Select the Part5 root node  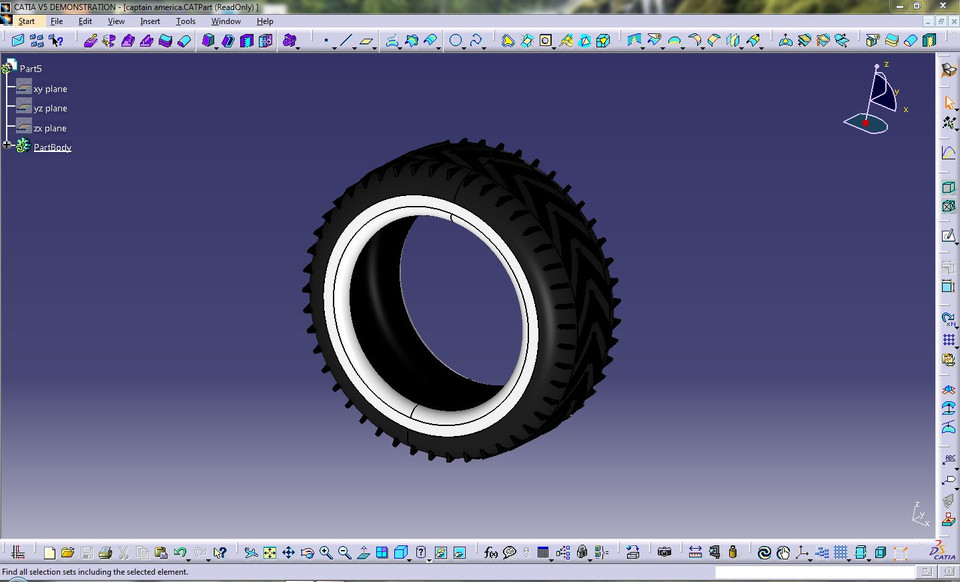click(31, 68)
